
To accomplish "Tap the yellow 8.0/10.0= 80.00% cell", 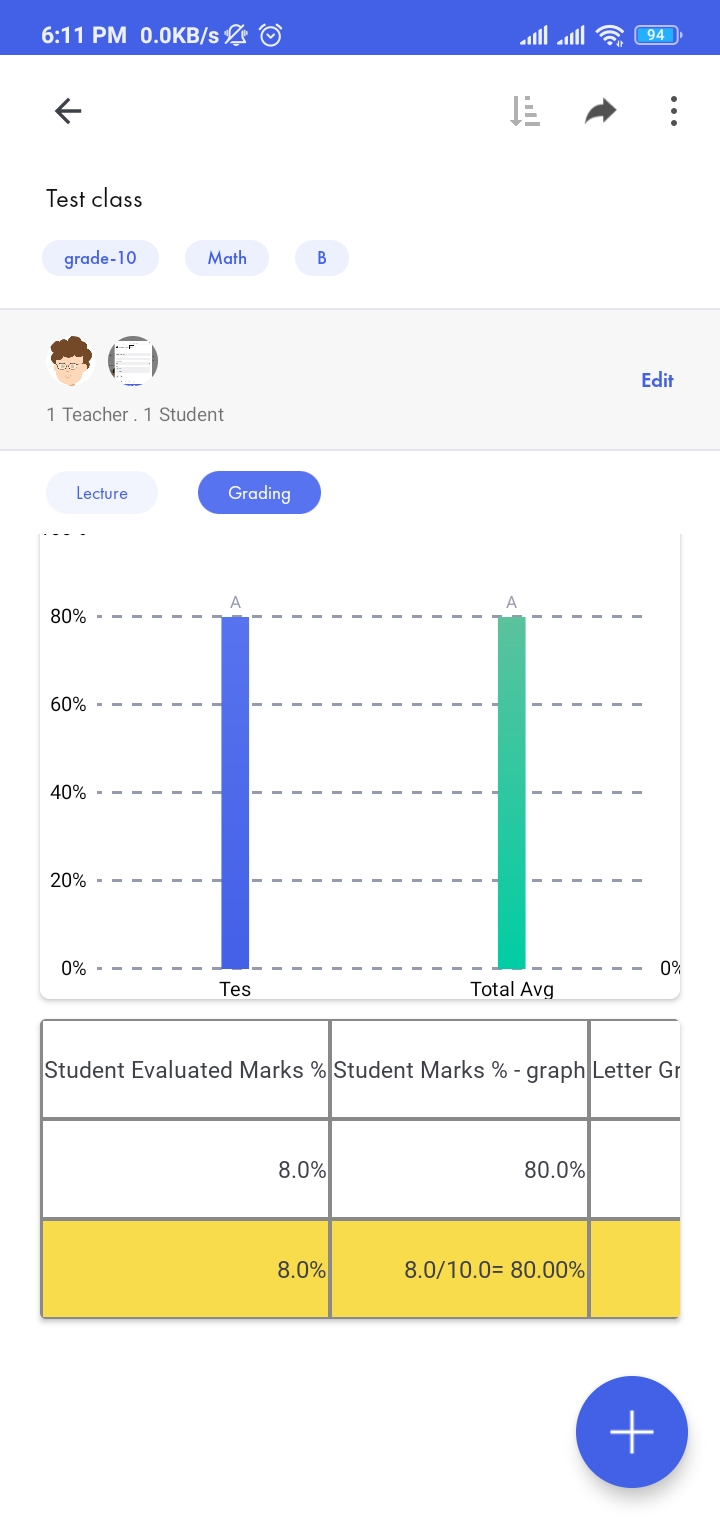I will tap(459, 1270).
